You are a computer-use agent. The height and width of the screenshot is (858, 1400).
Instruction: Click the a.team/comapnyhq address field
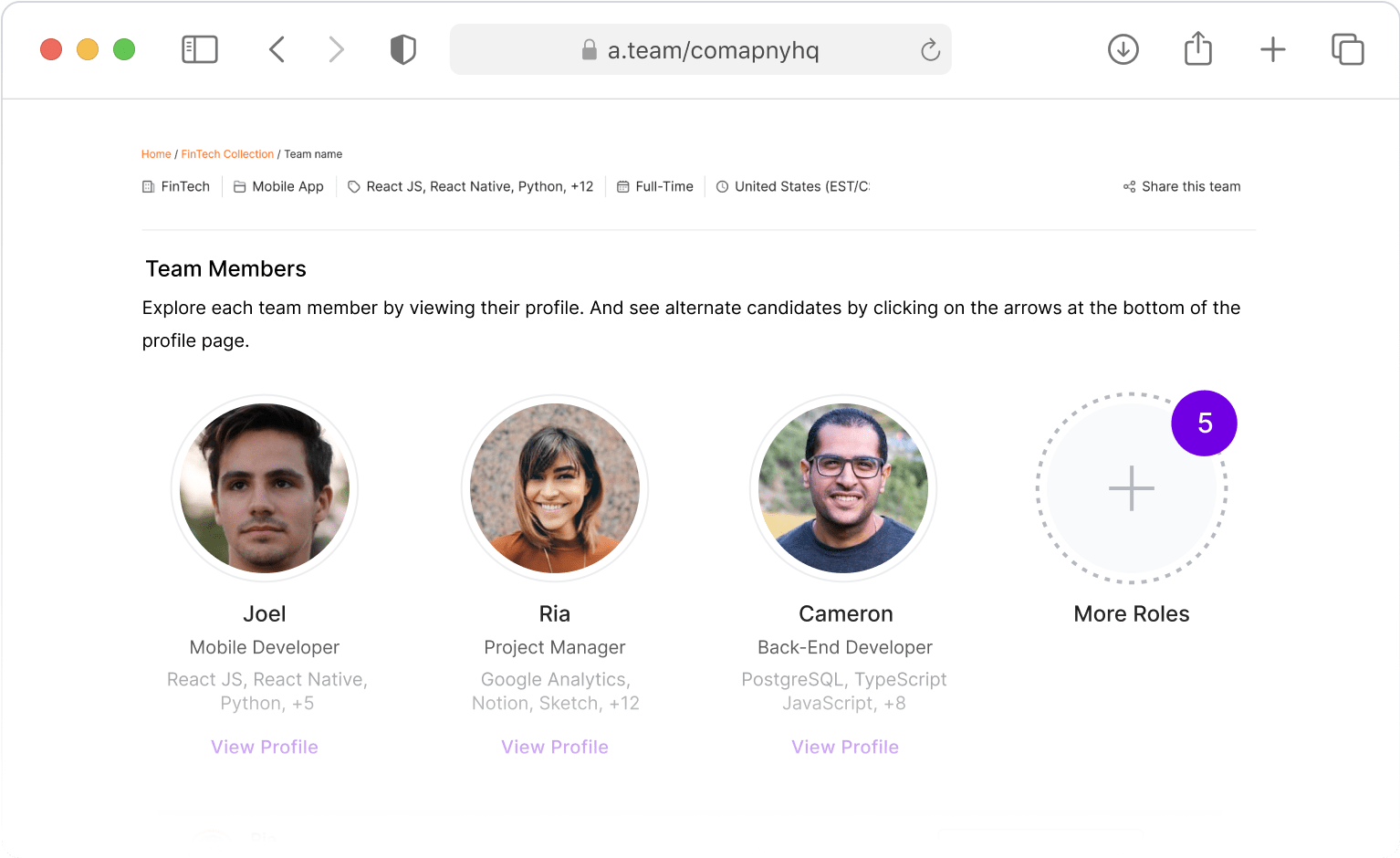[712, 50]
